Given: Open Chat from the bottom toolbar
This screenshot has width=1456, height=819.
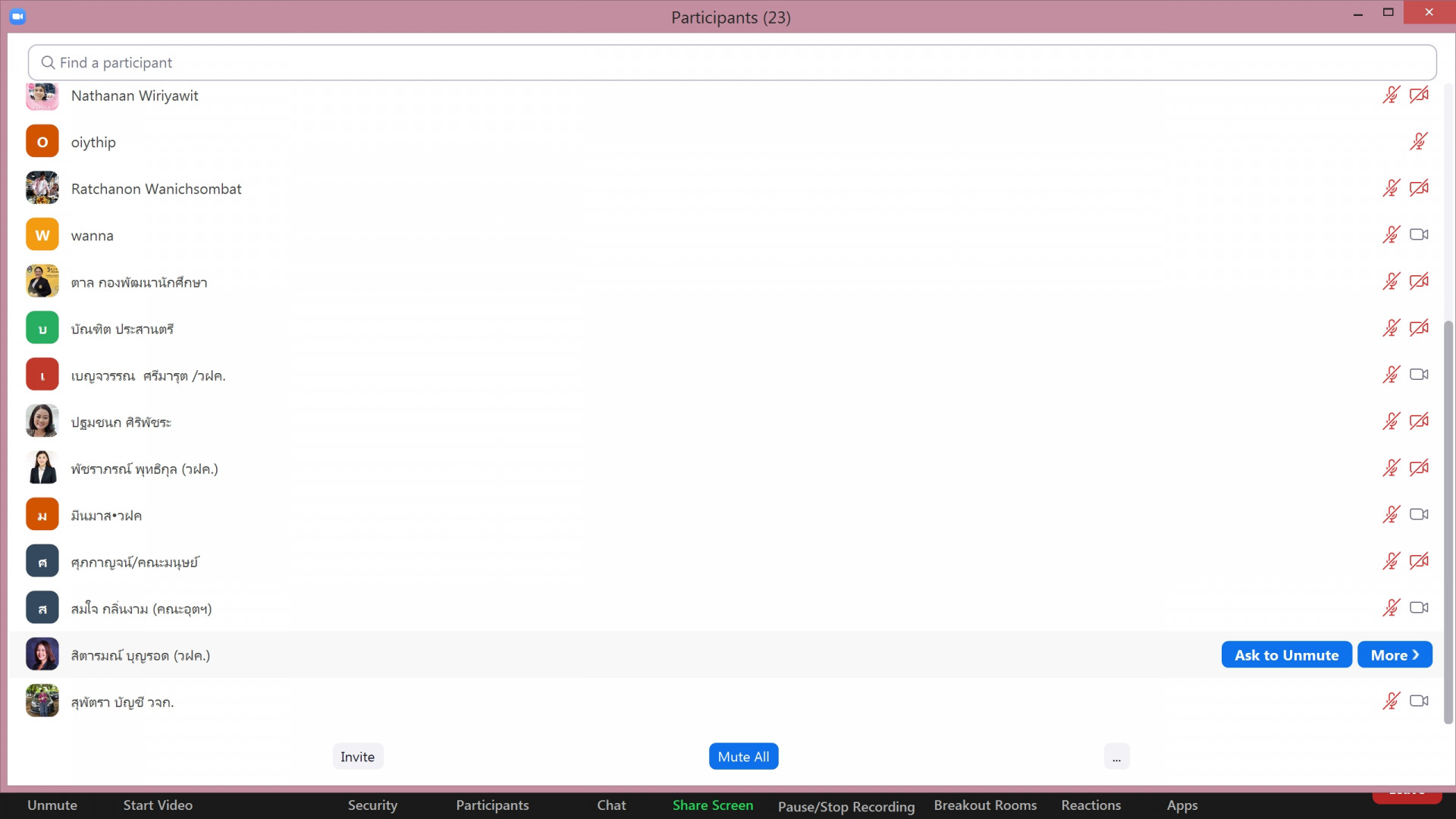Looking at the screenshot, I should coord(611,805).
